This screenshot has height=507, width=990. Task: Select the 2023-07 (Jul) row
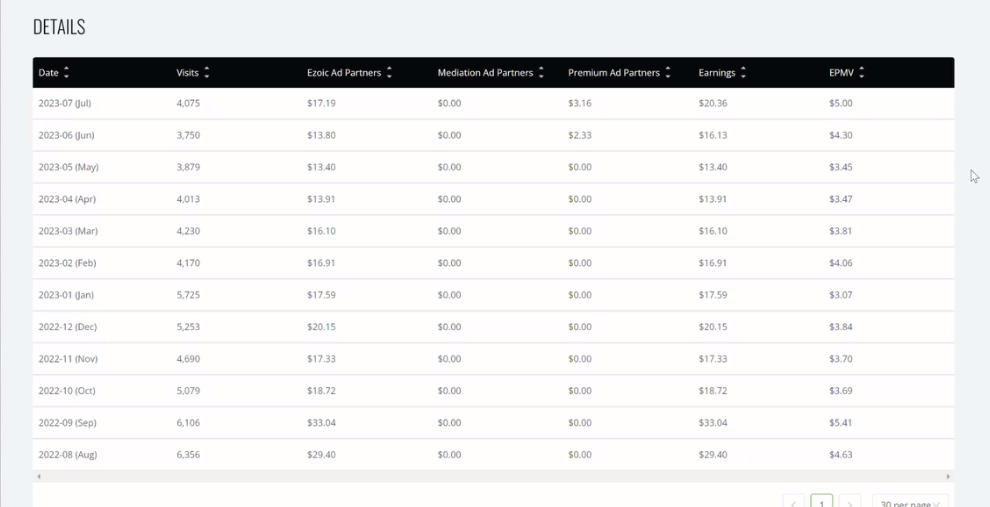(x=493, y=103)
